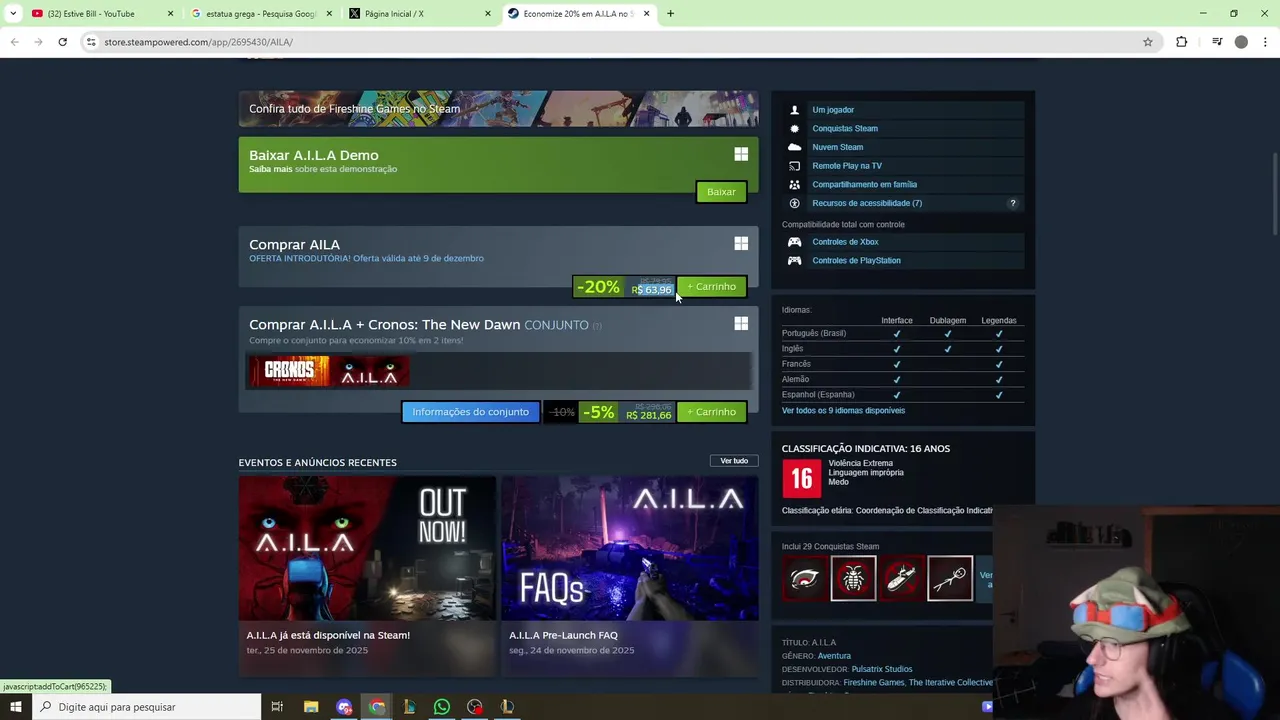Viewport: 1280px width, 720px height.
Task: Click 'R$ 281,66' bundle price
Action: (649, 415)
